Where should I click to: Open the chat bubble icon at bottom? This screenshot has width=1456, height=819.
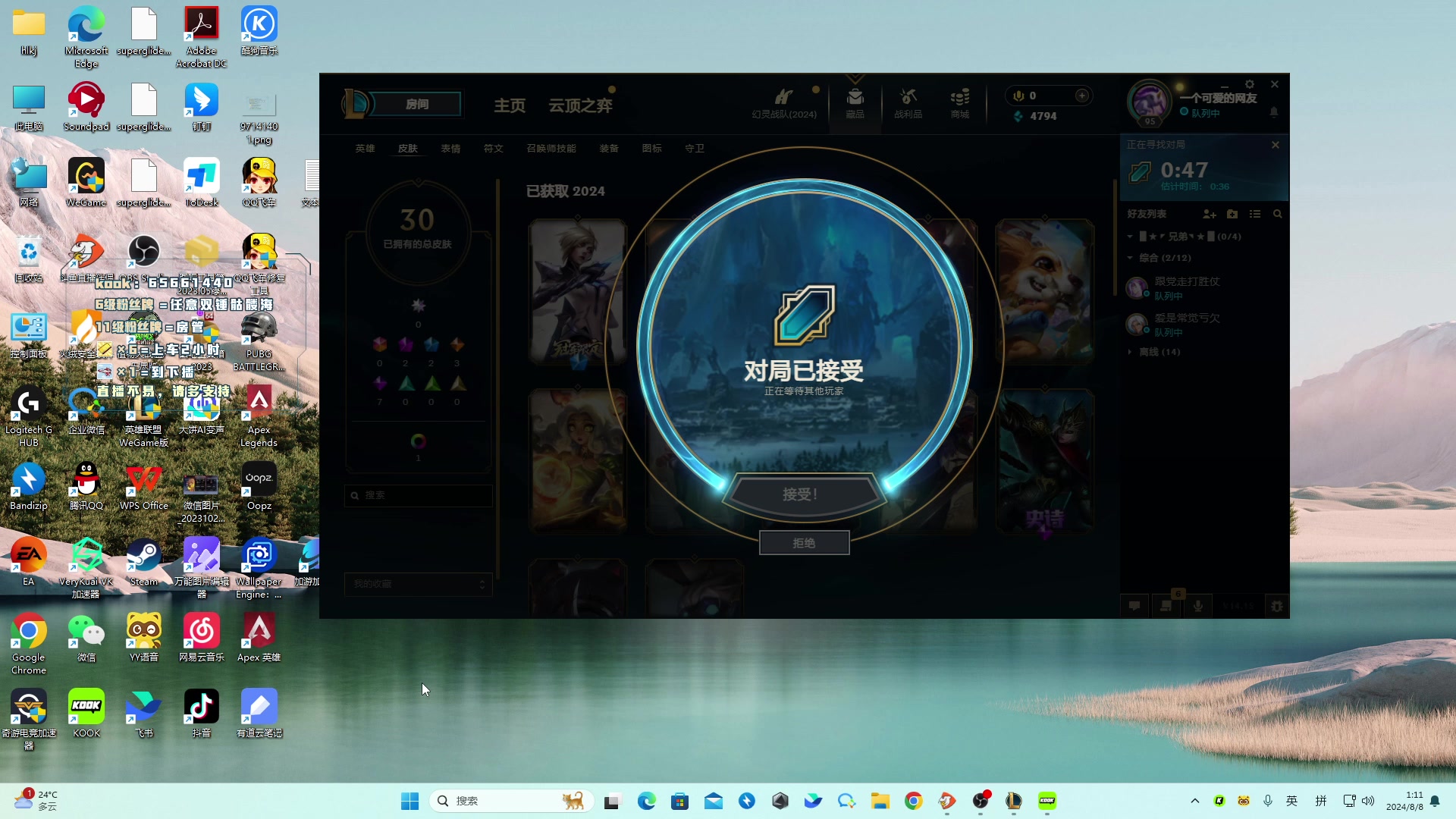point(1134,606)
